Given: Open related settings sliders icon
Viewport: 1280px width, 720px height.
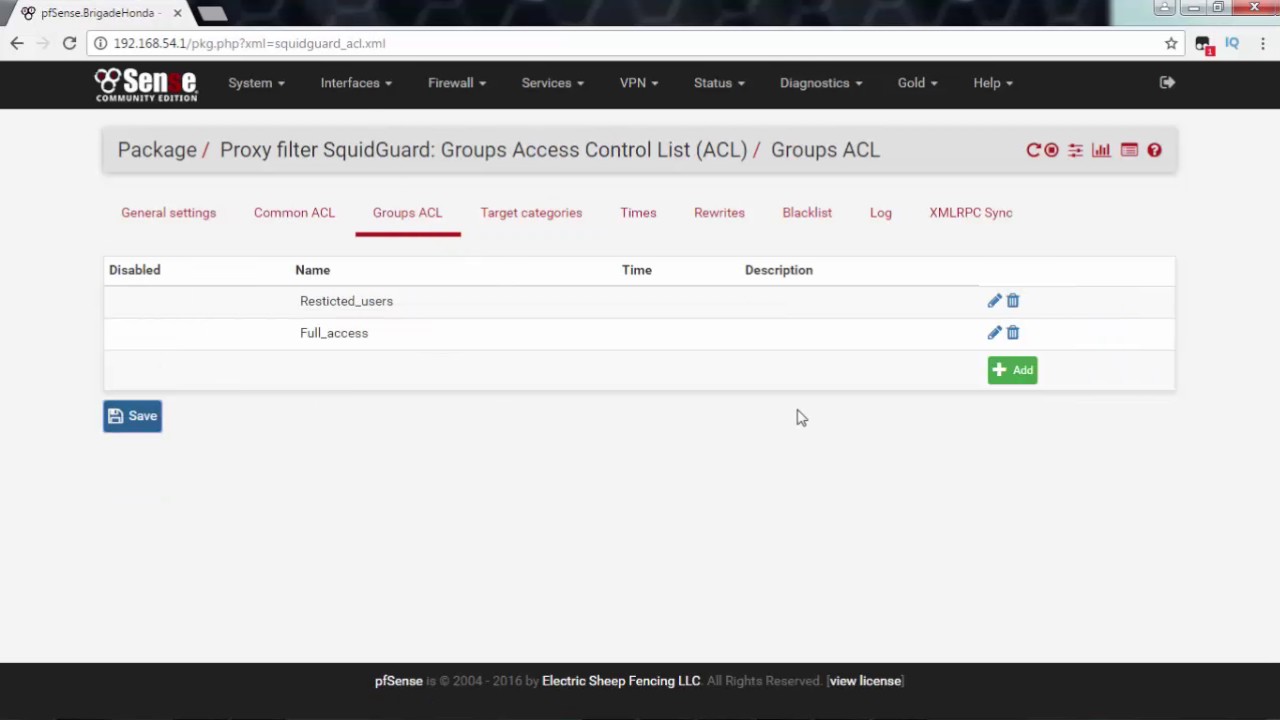Looking at the screenshot, I should point(1075,150).
